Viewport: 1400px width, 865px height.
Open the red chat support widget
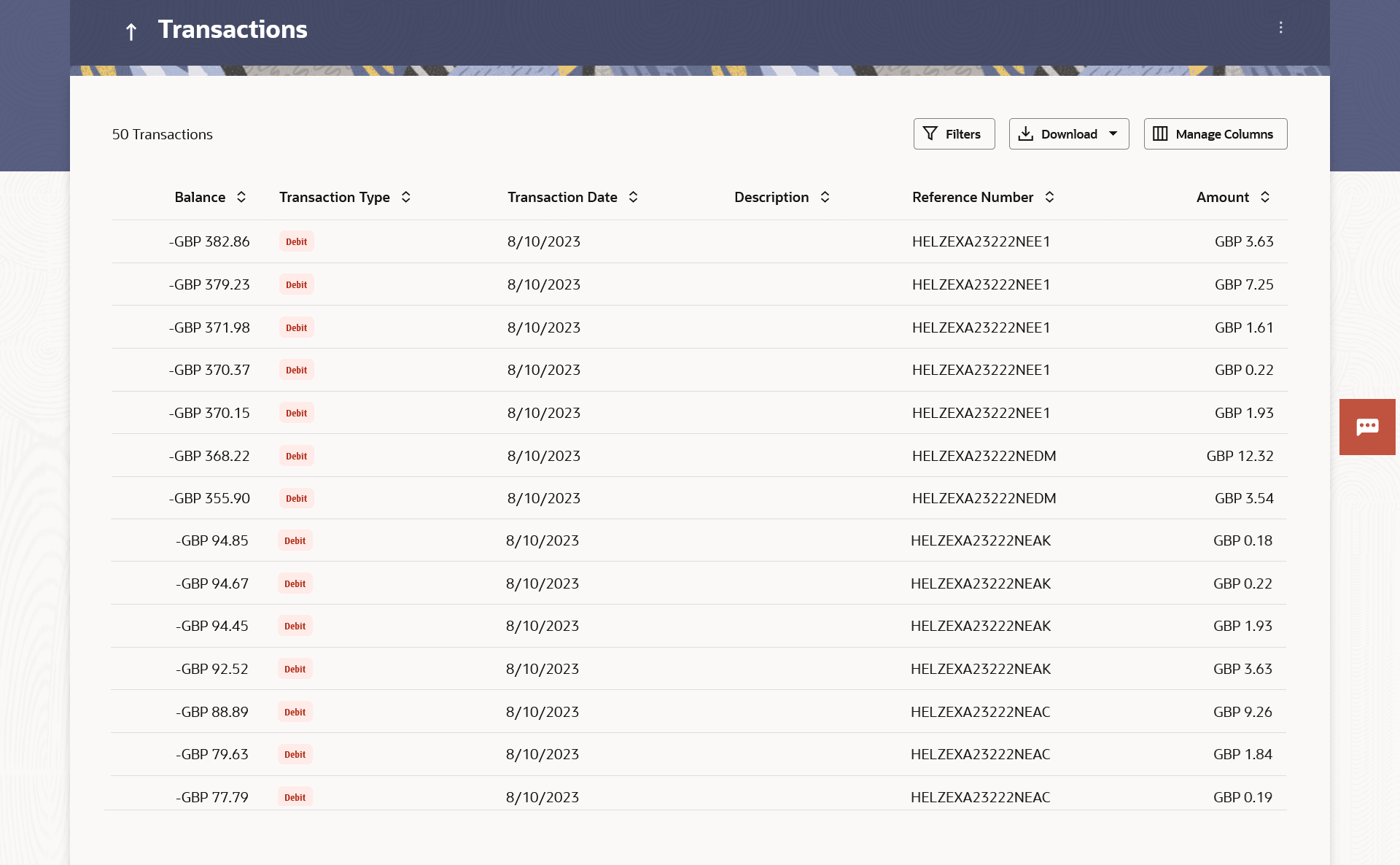tap(1366, 427)
